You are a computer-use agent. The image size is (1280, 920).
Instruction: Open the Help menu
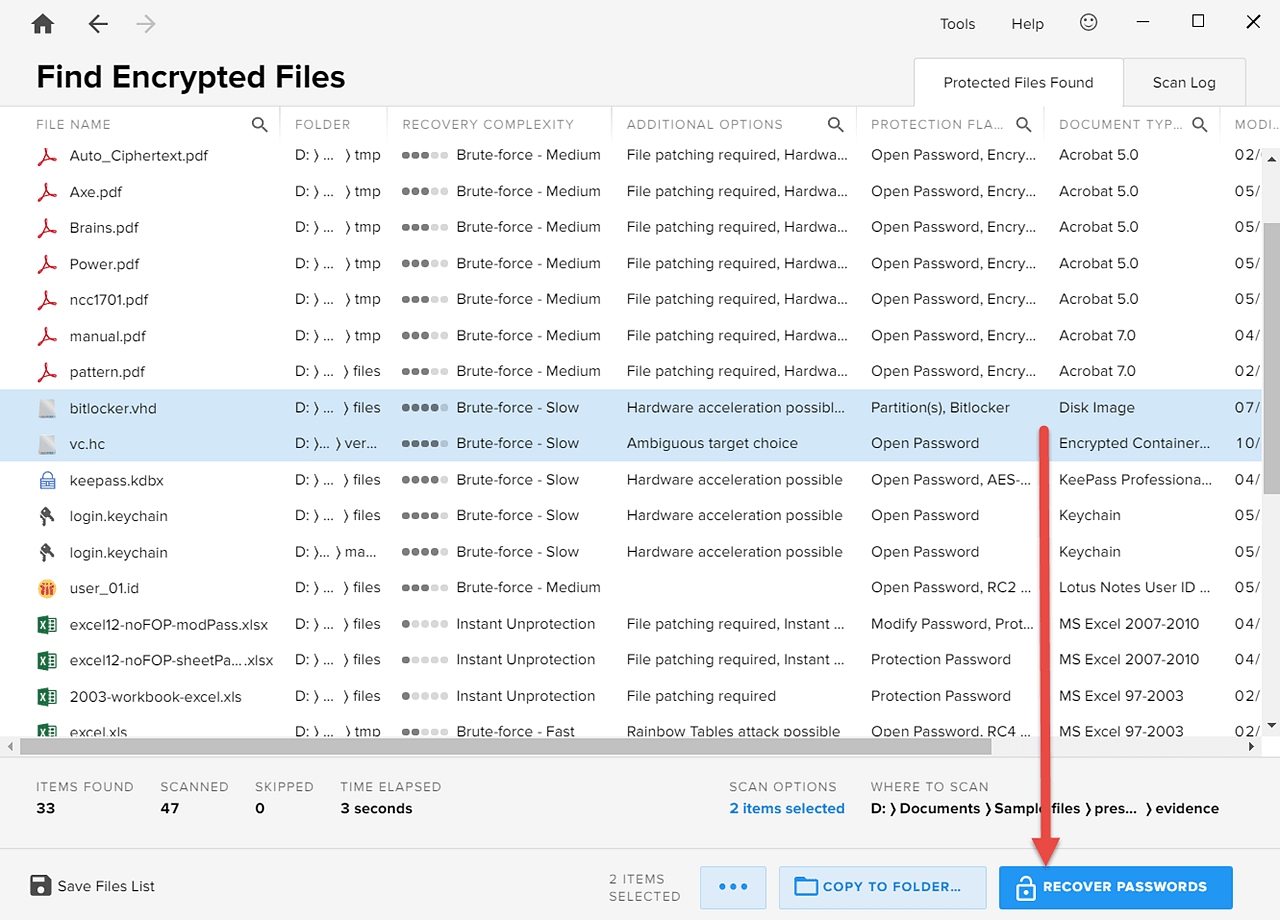pos(1027,23)
